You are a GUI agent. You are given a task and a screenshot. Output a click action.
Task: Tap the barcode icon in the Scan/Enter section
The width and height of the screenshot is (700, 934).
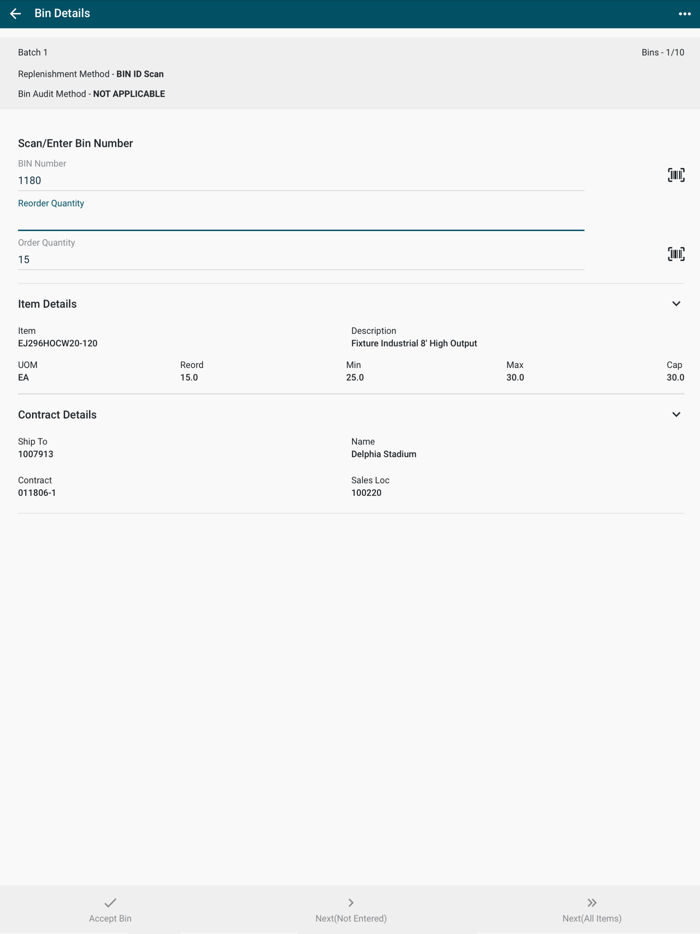[x=676, y=174]
